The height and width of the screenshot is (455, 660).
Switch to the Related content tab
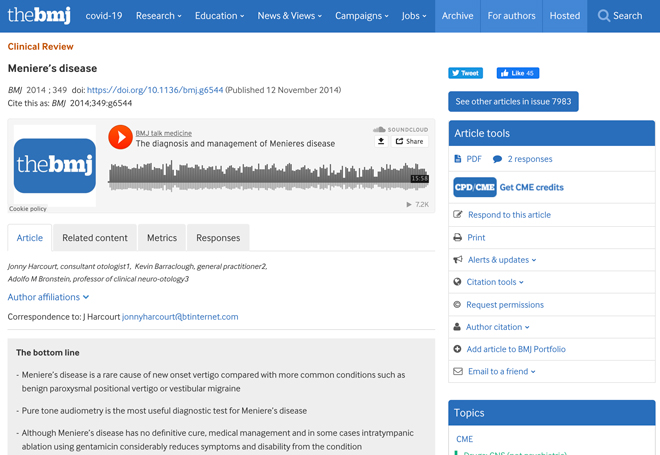coord(95,238)
